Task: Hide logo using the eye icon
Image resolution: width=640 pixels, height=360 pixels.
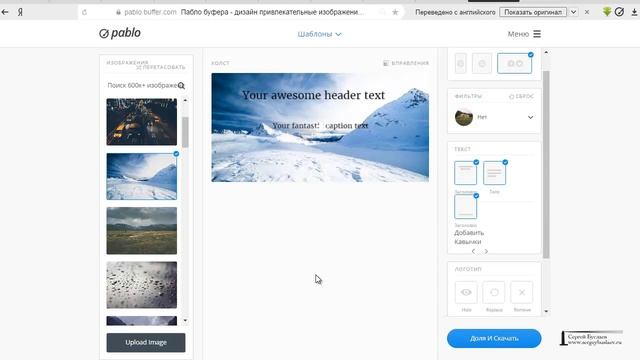Action: point(466,292)
